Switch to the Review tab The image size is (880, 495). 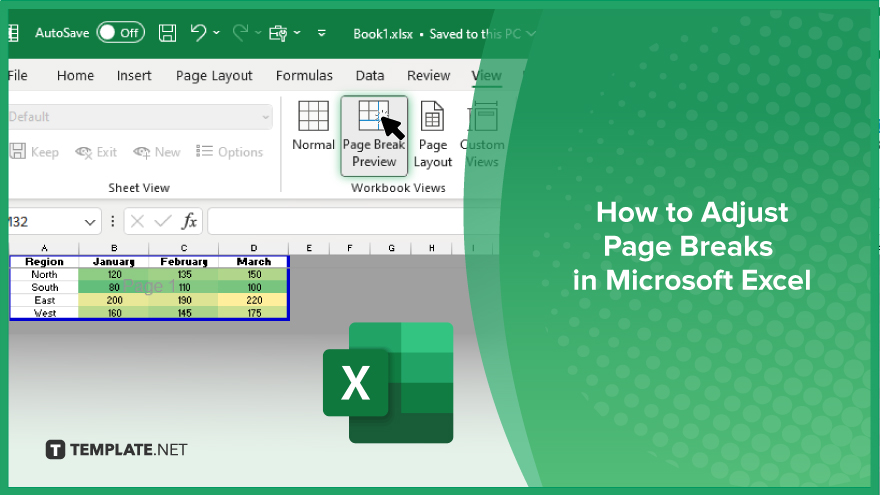[429, 75]
